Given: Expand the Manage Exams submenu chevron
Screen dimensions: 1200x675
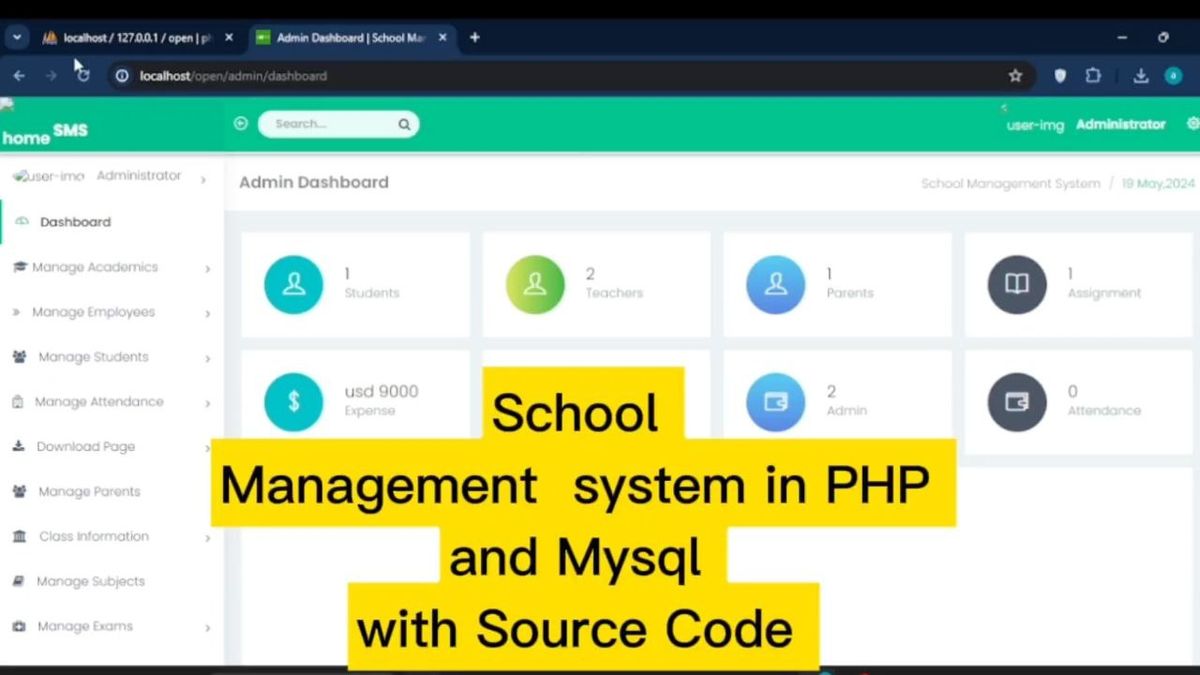Looking at the screenshot, I should coord(209,626).
